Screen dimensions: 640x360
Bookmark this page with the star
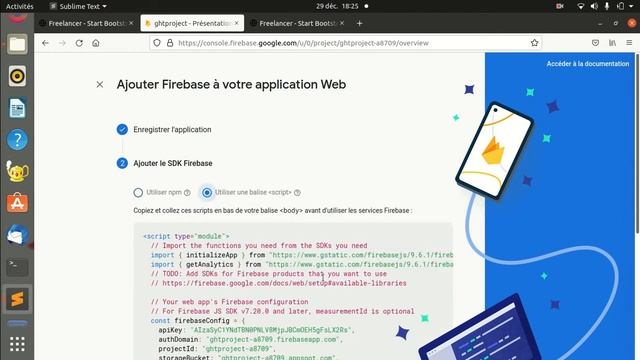click(534, 43)
